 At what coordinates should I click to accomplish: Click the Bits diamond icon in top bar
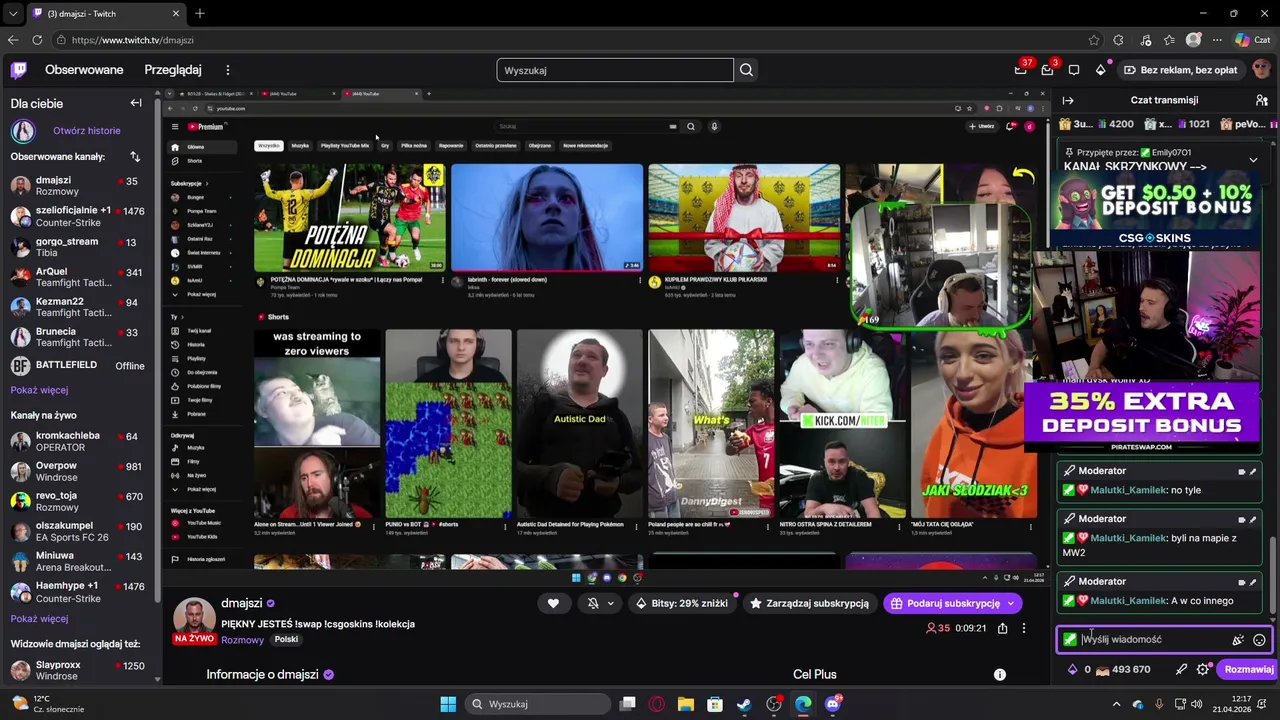(1100, 70)
